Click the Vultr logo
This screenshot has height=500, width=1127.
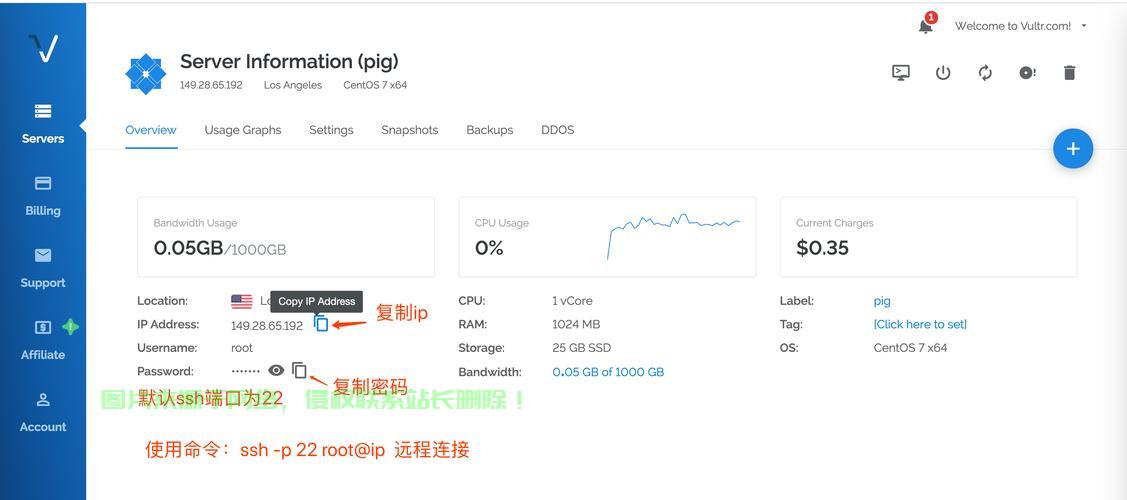pyautogui.click(x=43, y=48)
